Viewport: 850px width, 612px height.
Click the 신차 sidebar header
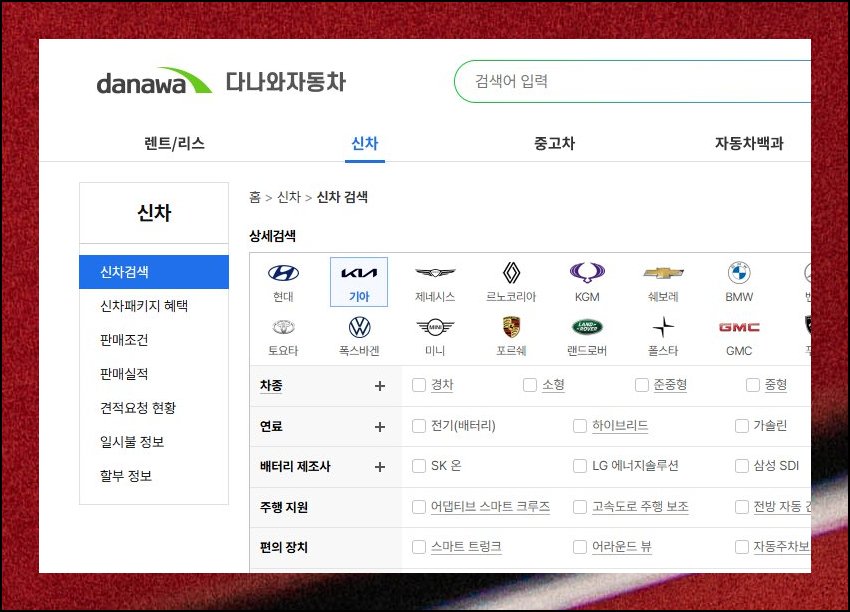(154, 212)
